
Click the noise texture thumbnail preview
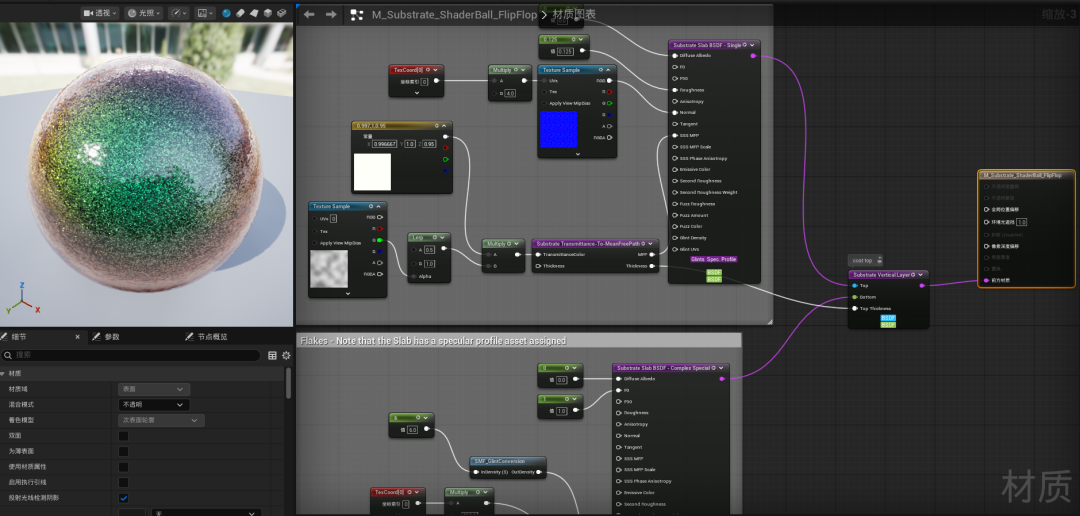click(329, 269)
